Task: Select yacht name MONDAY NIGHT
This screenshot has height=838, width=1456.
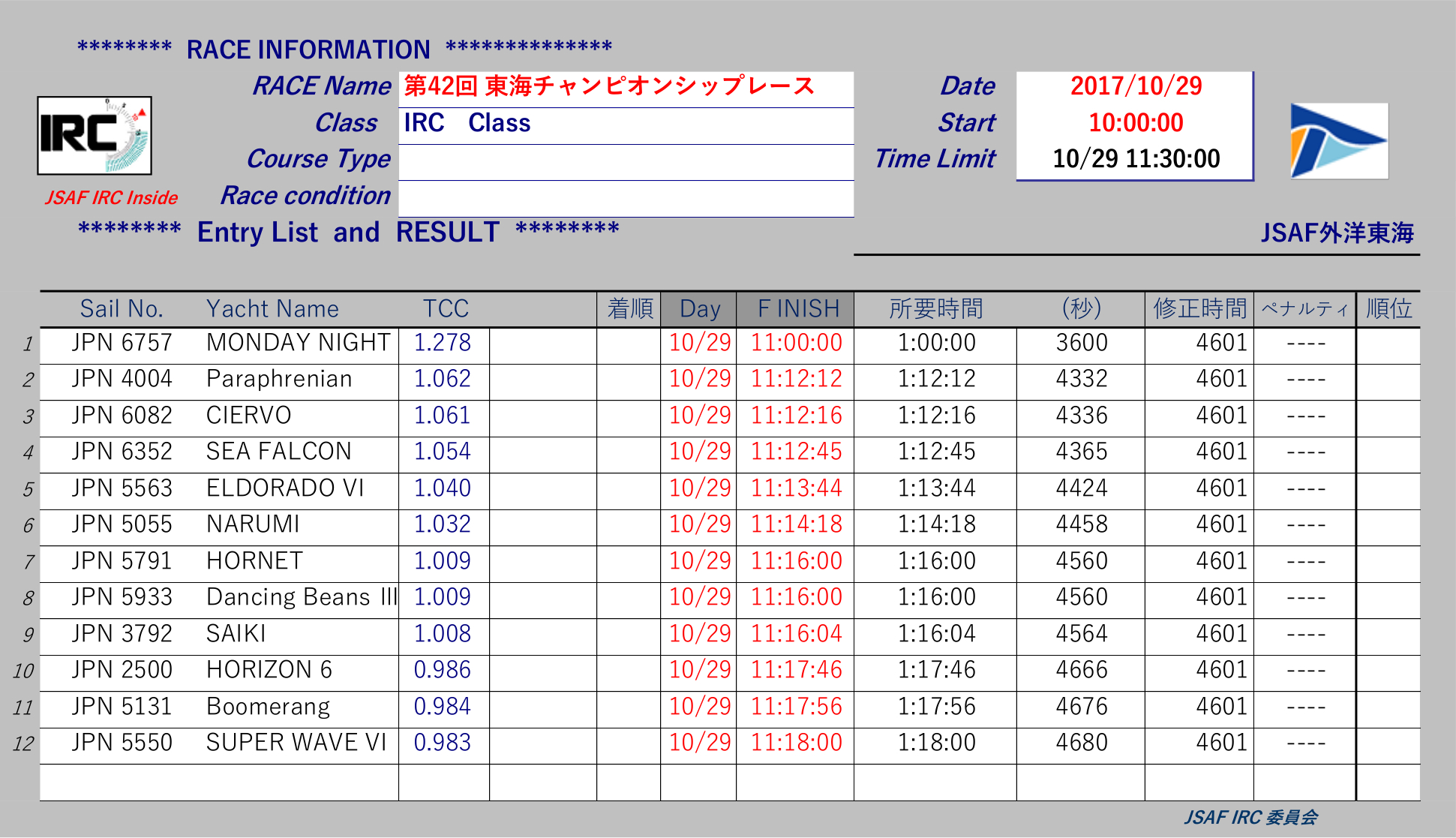Action: (298, 343)
